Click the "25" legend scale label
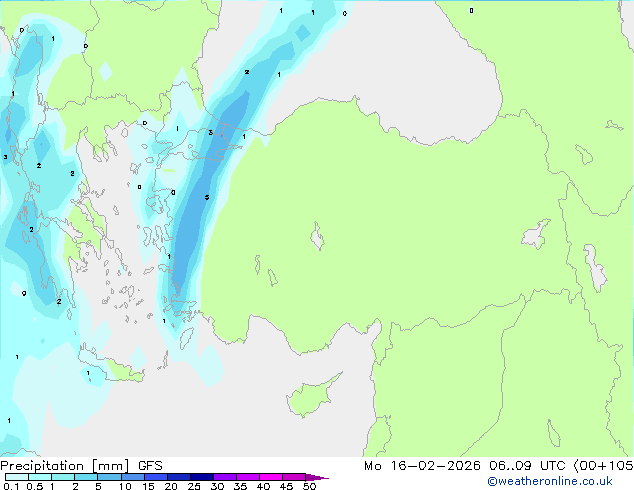 click(194, 486)
